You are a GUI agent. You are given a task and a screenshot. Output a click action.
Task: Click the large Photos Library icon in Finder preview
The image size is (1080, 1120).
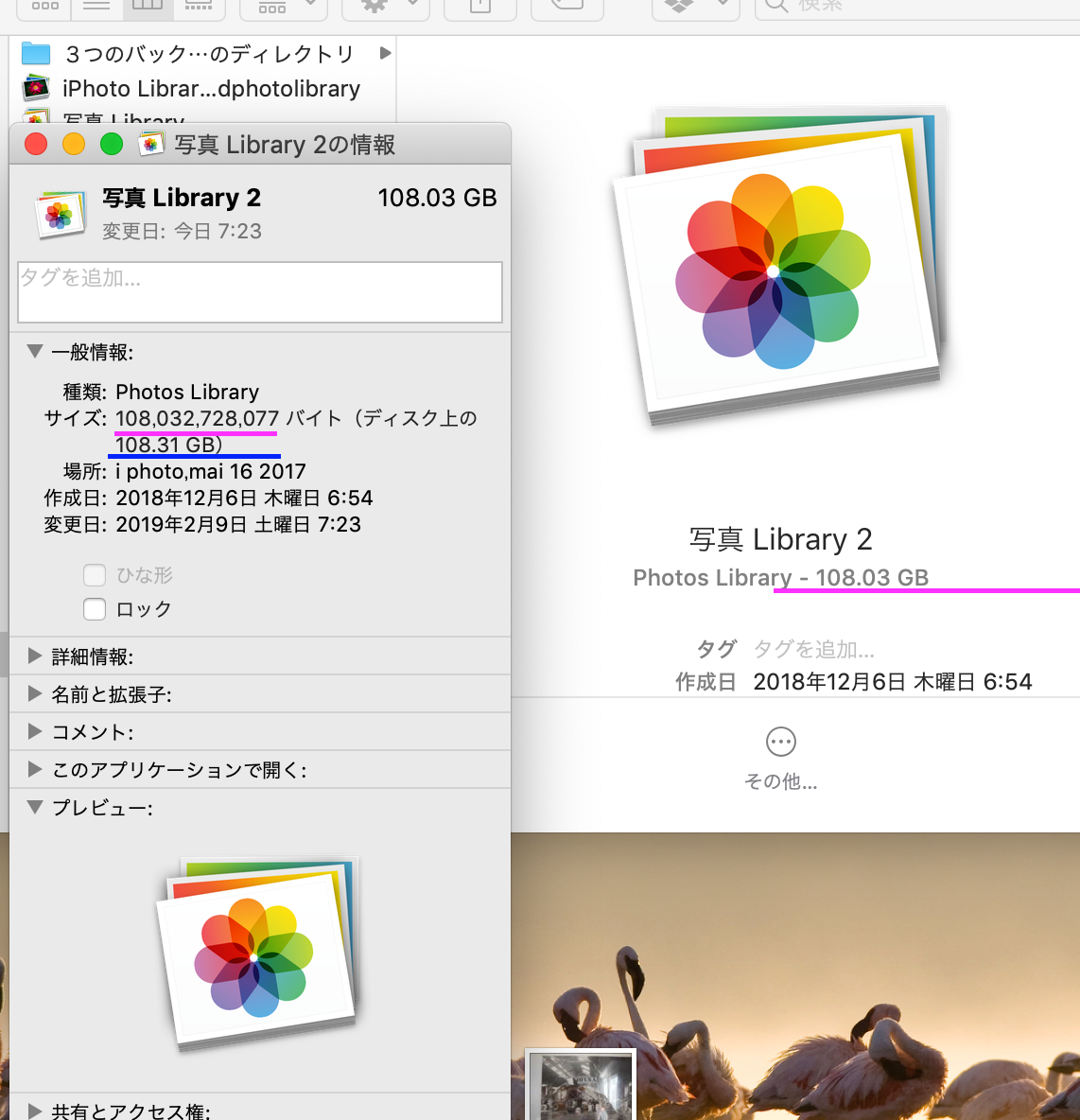point(781,266)
